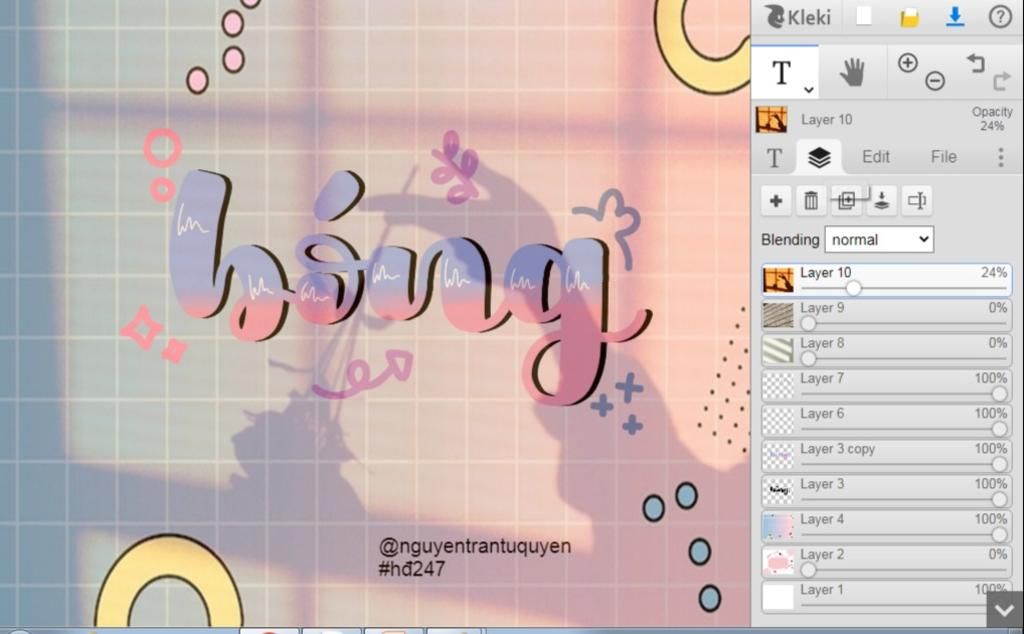The height and width of the screenshot is (634, 1024).
Task: Select Layer 9 in the list
Action: [x=887, y=315]
